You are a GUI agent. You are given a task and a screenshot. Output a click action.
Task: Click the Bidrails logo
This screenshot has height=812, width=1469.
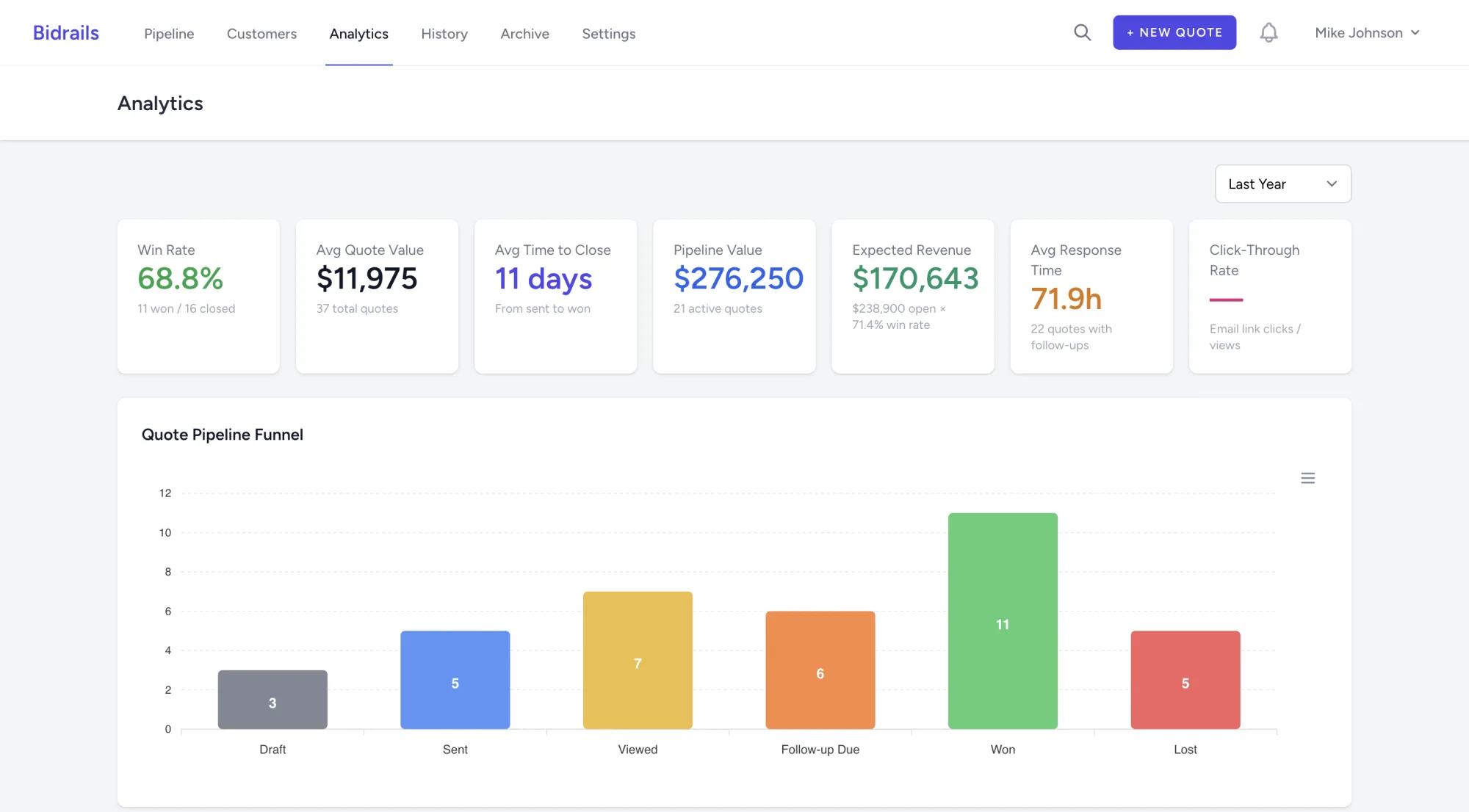[66, 33]
